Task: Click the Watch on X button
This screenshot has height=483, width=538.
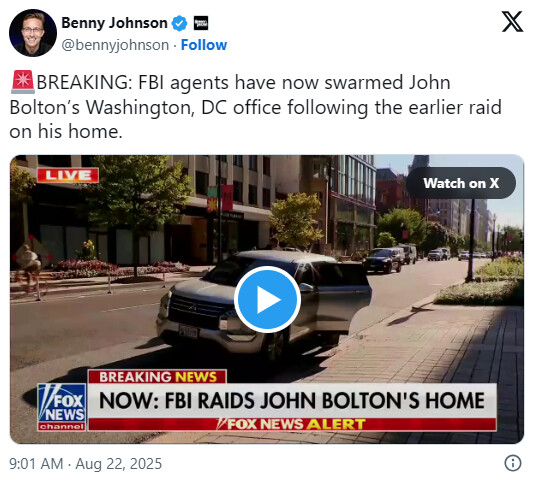Action: coord(461,183)
